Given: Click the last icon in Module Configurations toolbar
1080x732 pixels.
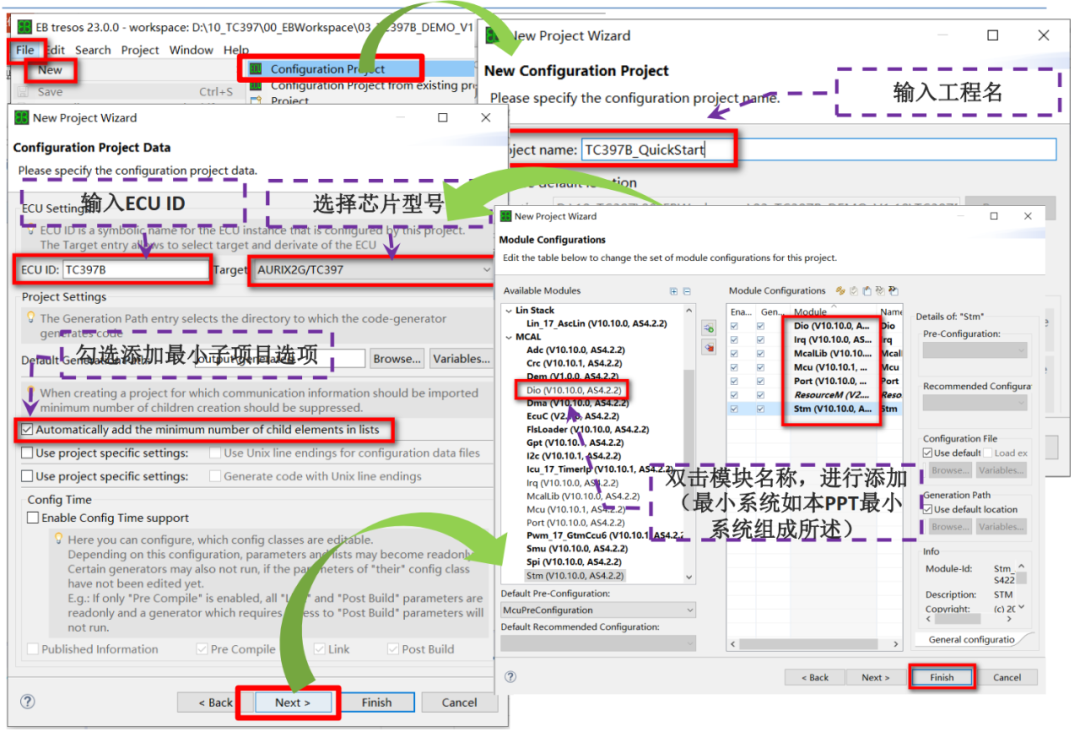Looking at the screenshot, I should (x=893, y=291).
